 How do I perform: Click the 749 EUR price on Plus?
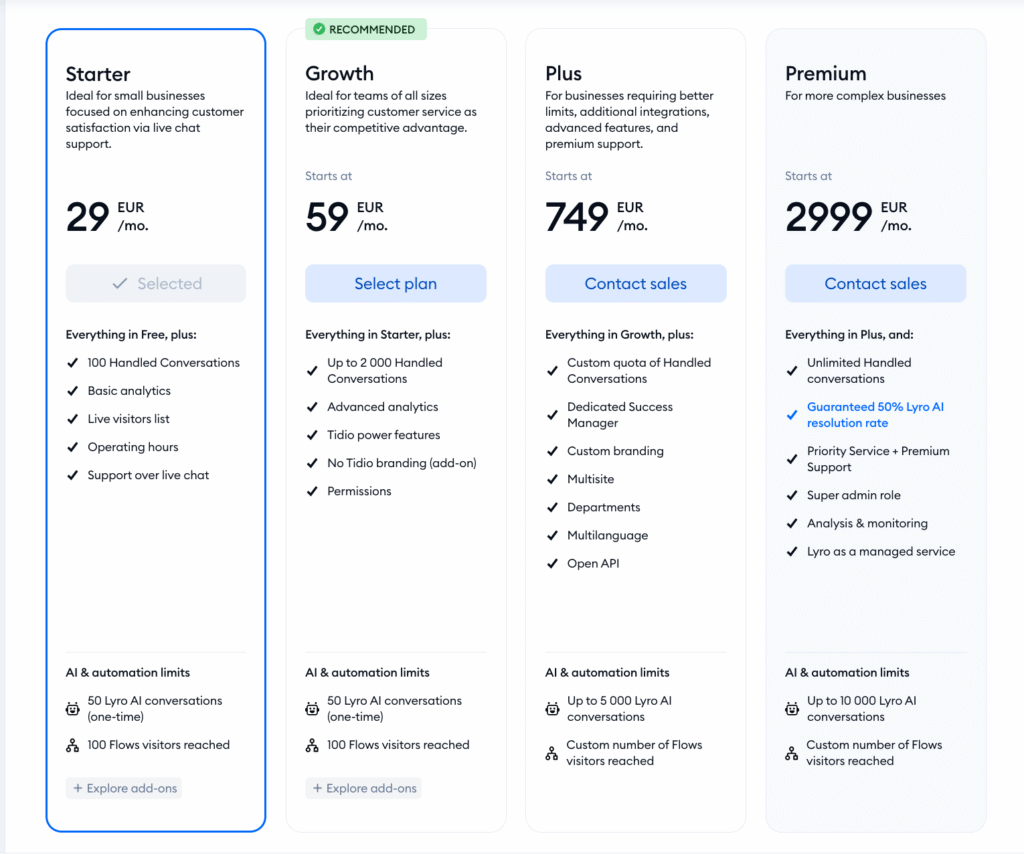point(596,217)
